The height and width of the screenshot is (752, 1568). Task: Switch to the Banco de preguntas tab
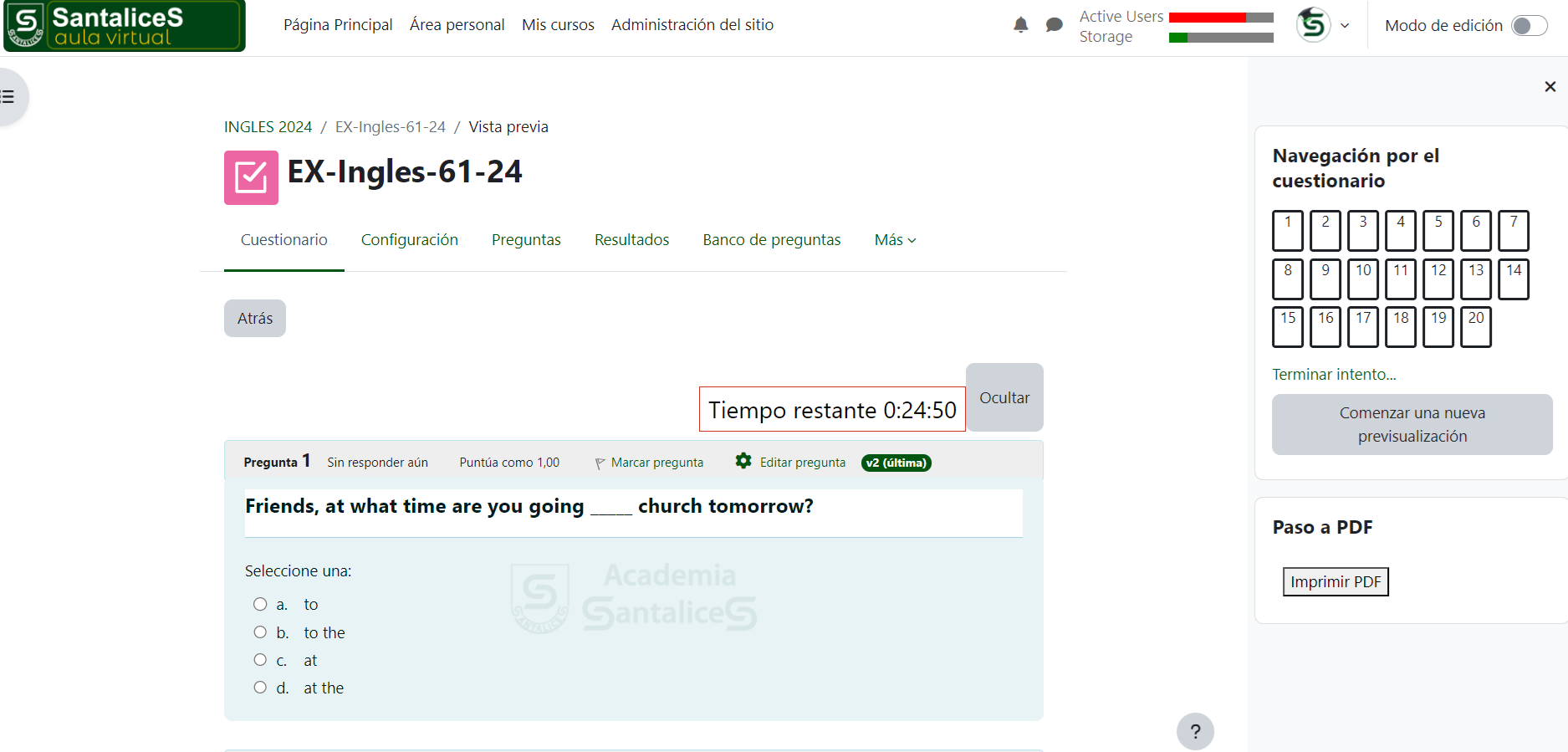click(771, 240)
